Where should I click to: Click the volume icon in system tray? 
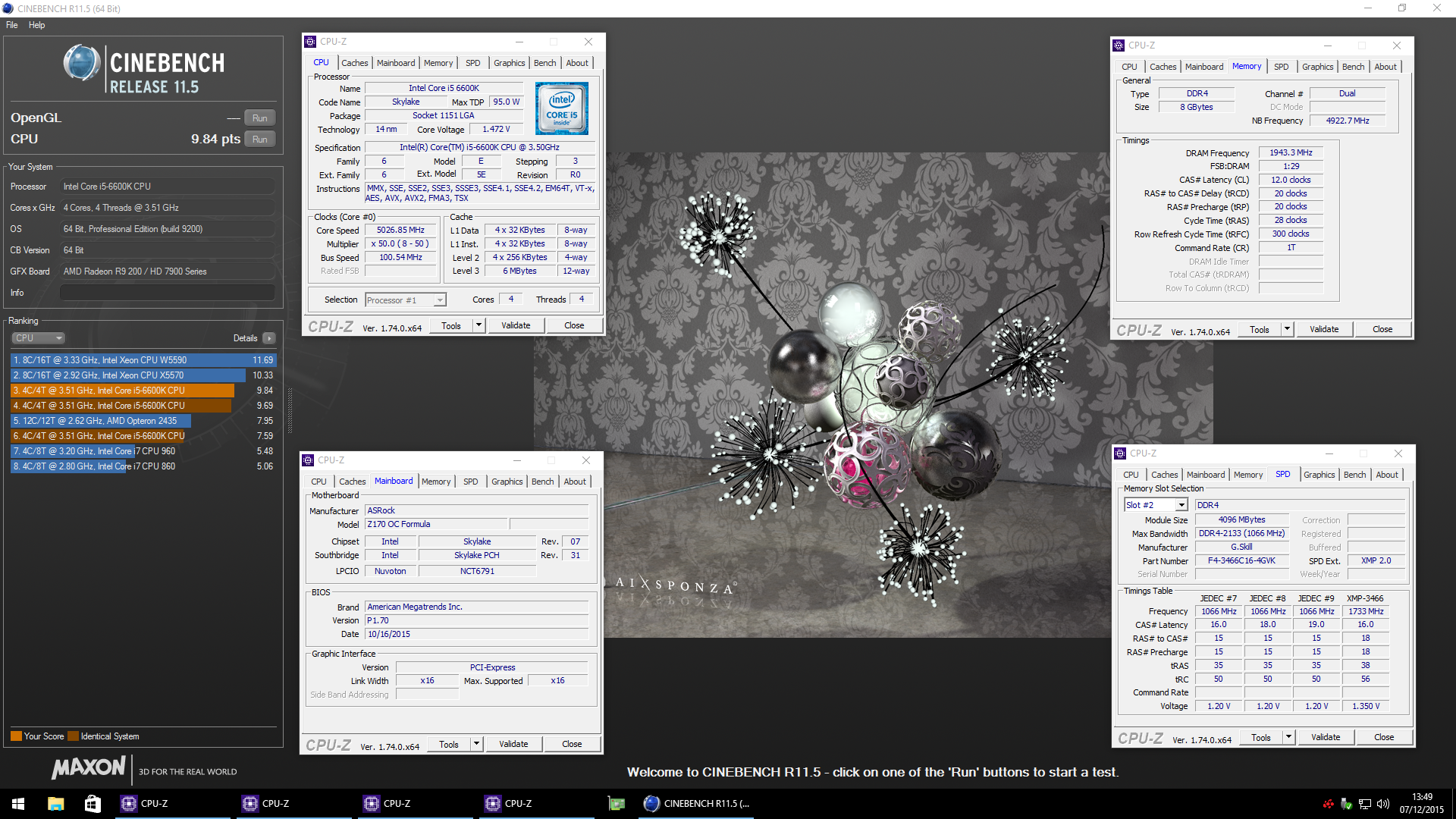pos(1382,804)
